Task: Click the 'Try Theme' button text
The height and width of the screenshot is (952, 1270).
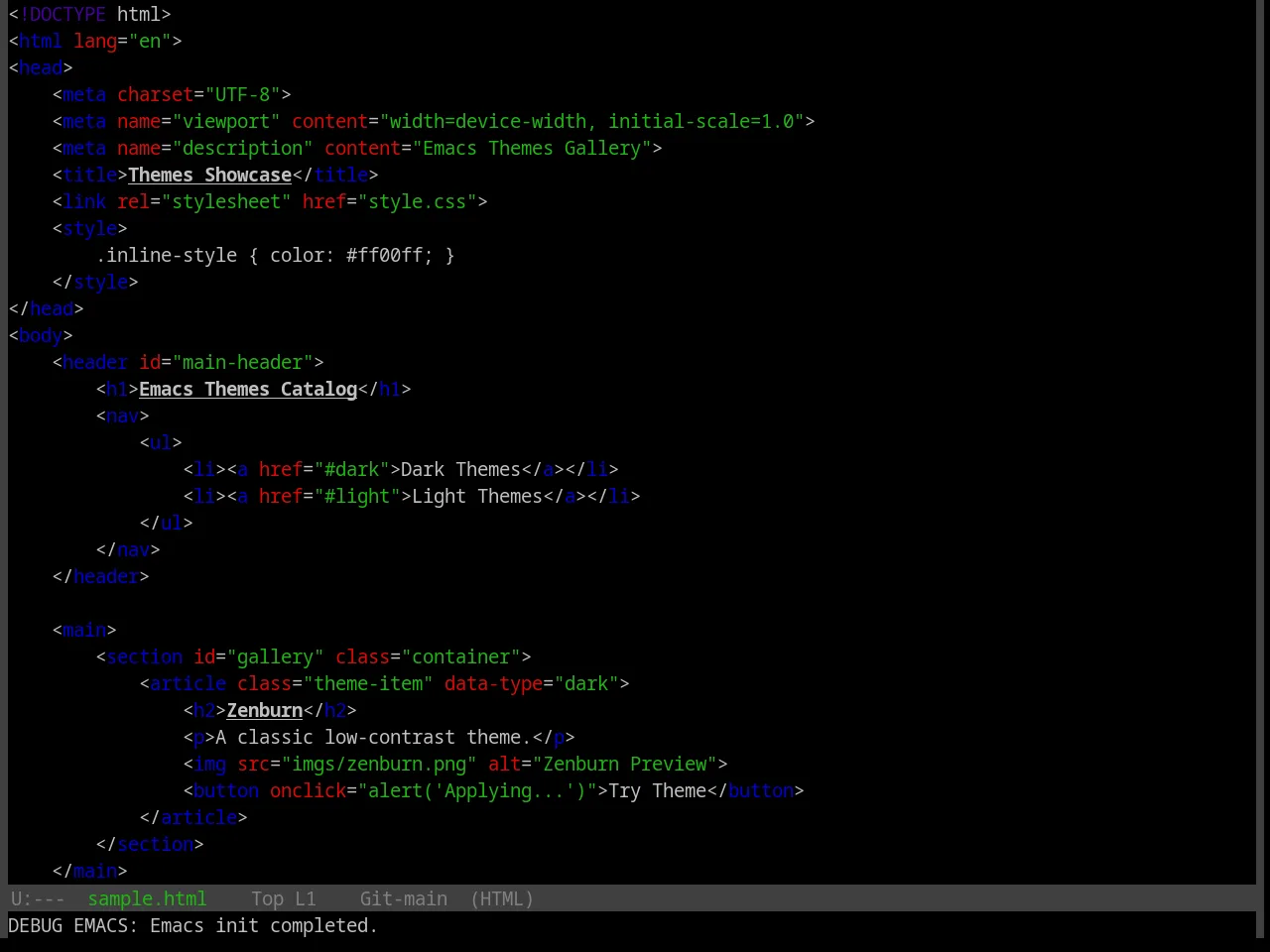Action: 657,790
